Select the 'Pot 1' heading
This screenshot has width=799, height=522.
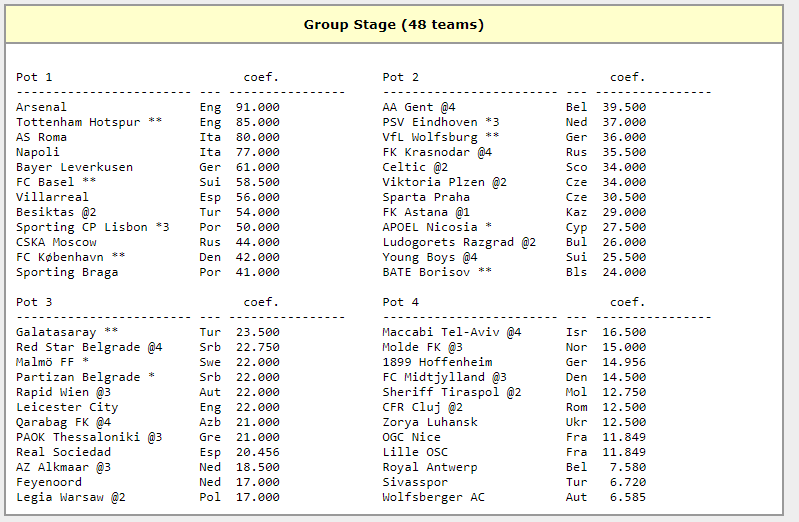pyautogui.click(x=34, y=77)
